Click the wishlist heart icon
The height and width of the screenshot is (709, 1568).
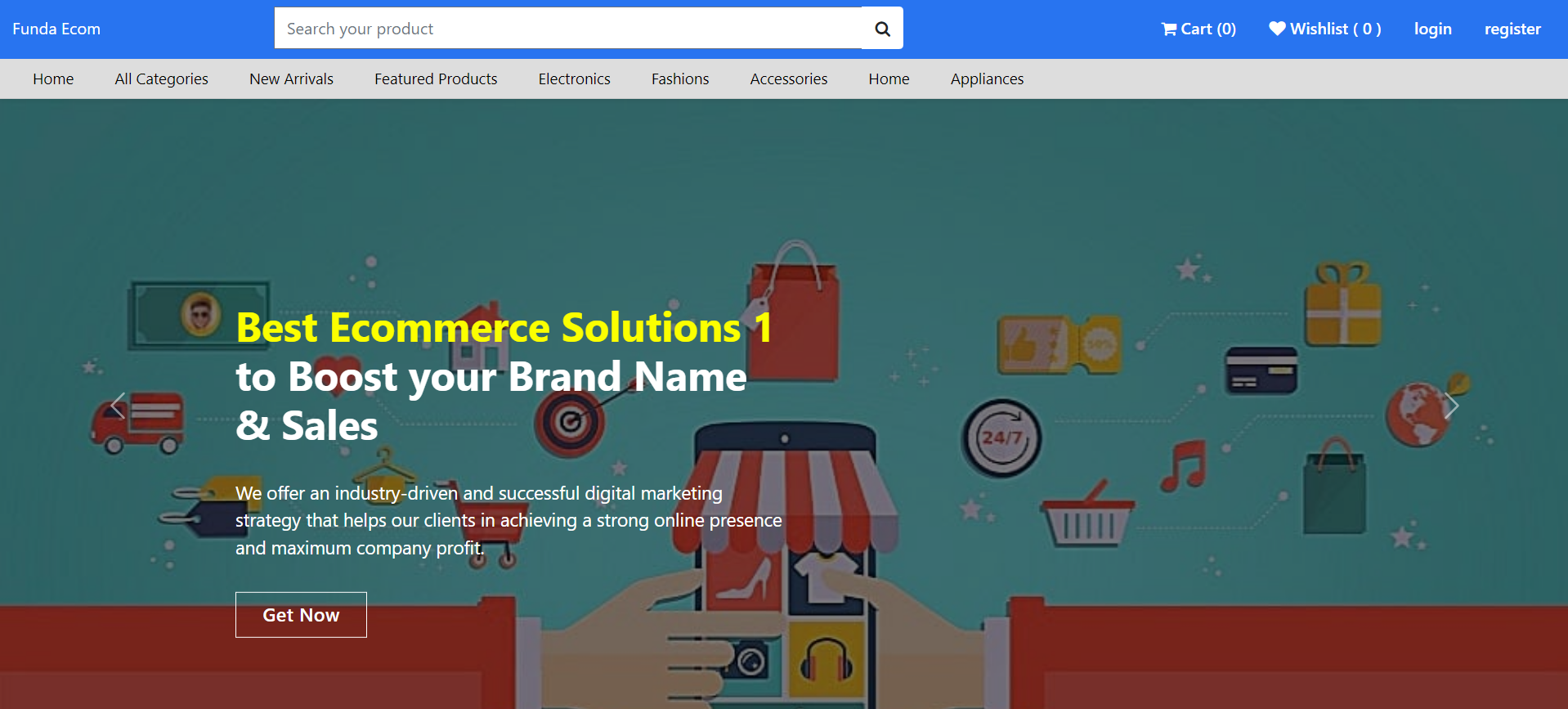[1277, 29]
